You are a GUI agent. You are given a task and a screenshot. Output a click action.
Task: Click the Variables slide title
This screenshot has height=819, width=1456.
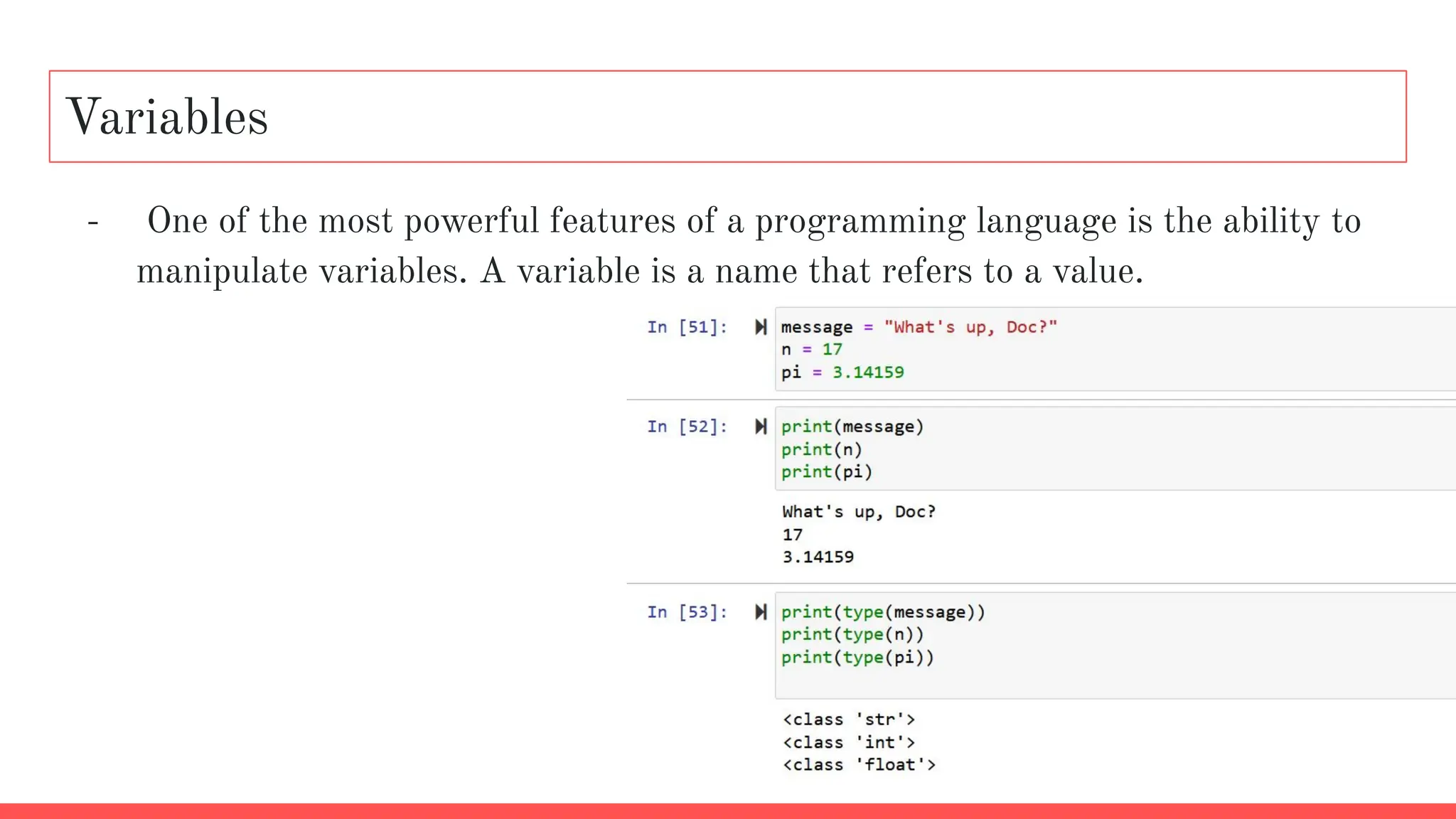167,117
